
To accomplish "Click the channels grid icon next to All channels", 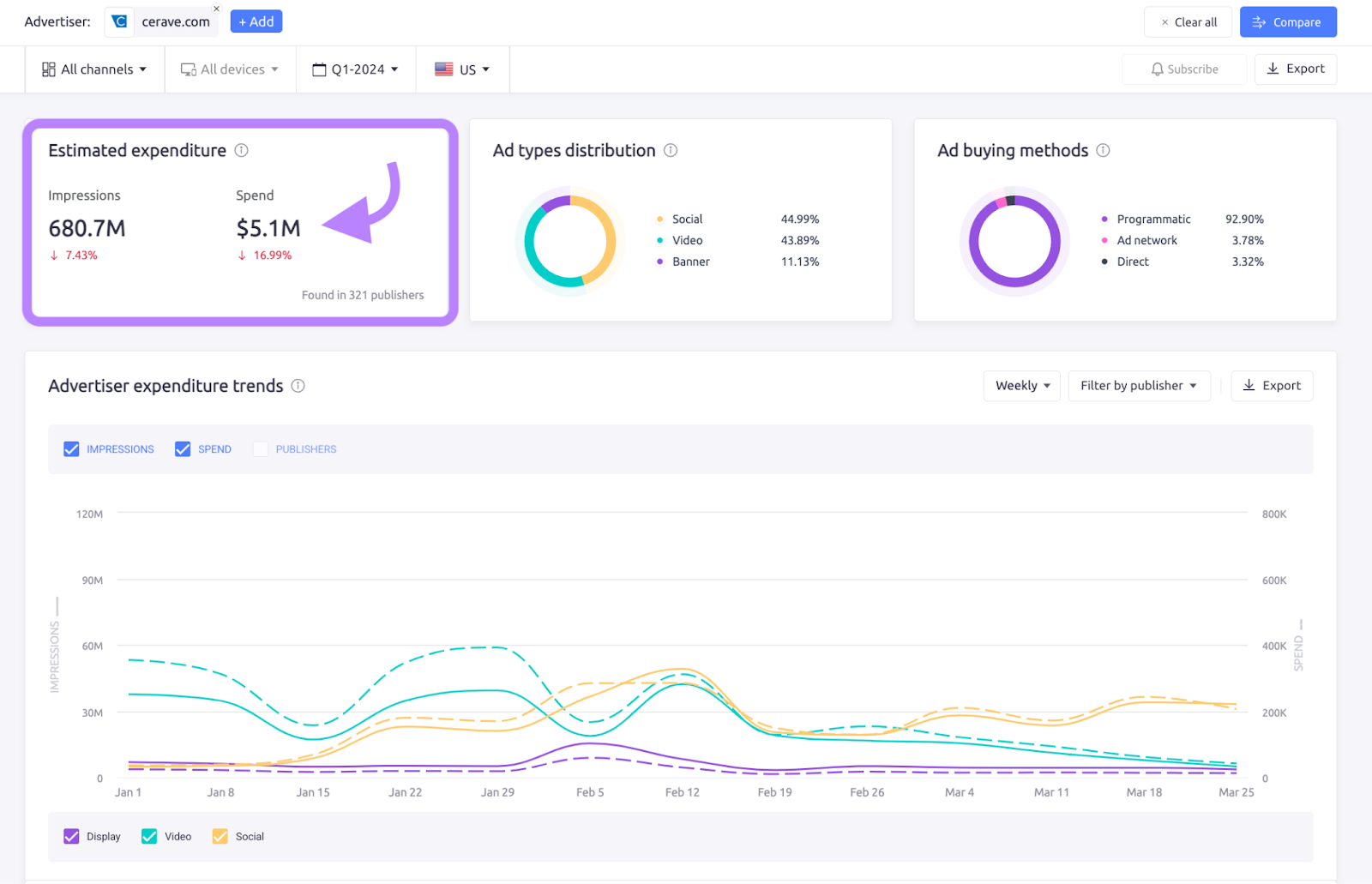I will pos(48,69).
